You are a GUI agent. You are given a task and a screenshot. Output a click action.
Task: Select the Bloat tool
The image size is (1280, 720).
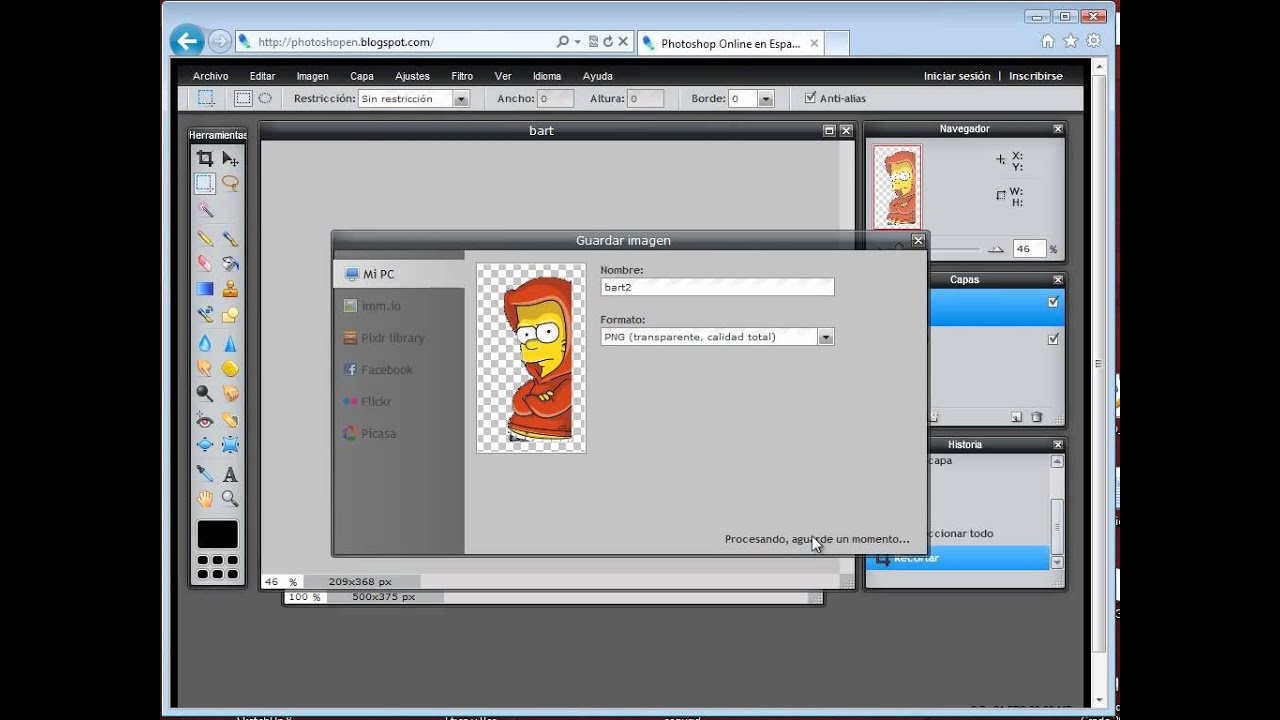205,445
